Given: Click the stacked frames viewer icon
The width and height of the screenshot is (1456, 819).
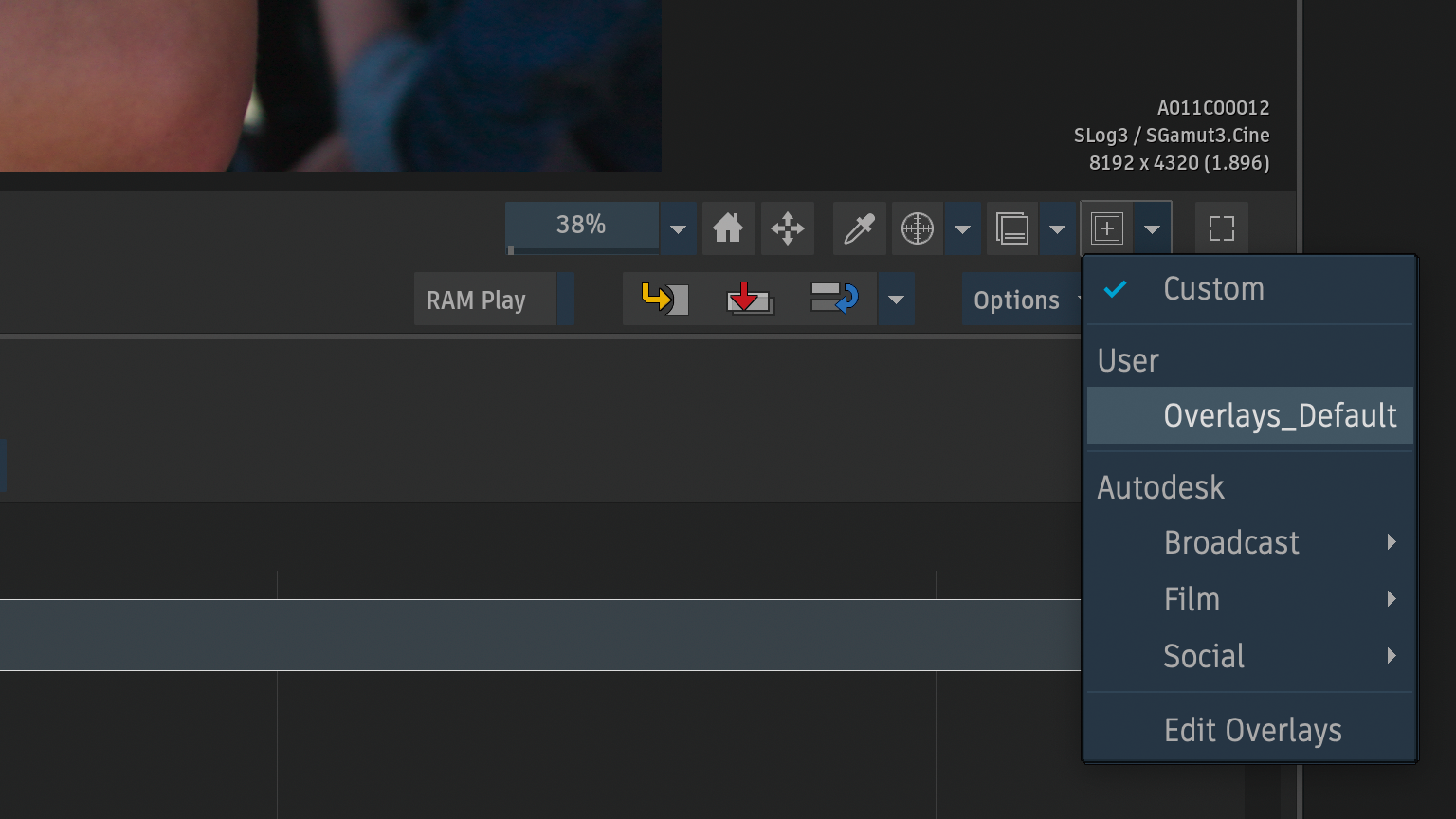Looking at the screenshot, I should pyautogui.click(x=1012, y=228).
